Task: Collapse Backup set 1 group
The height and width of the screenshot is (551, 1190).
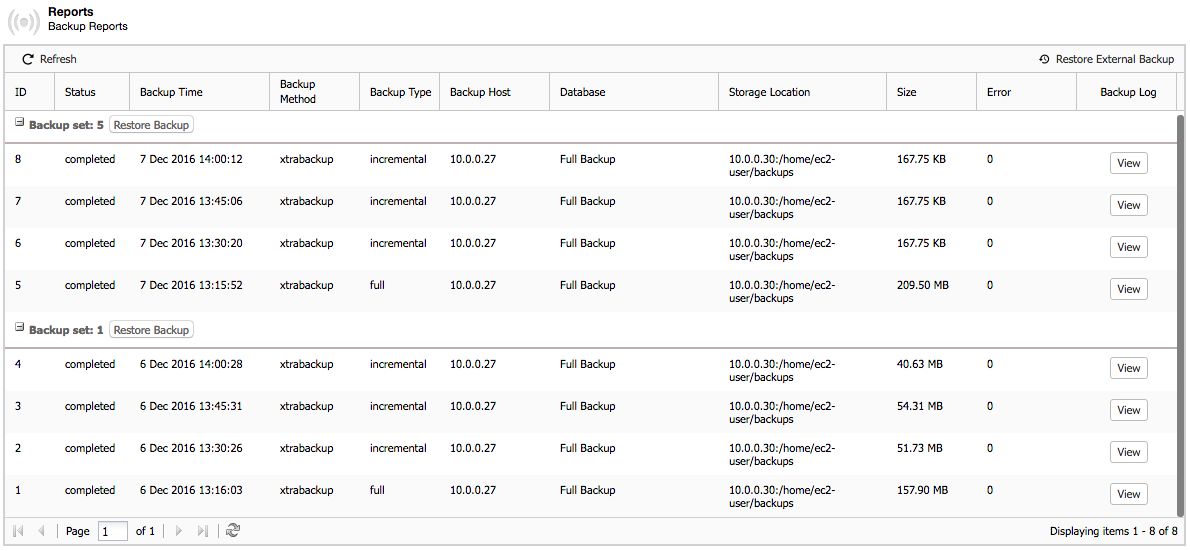Action: pos(20,328)
